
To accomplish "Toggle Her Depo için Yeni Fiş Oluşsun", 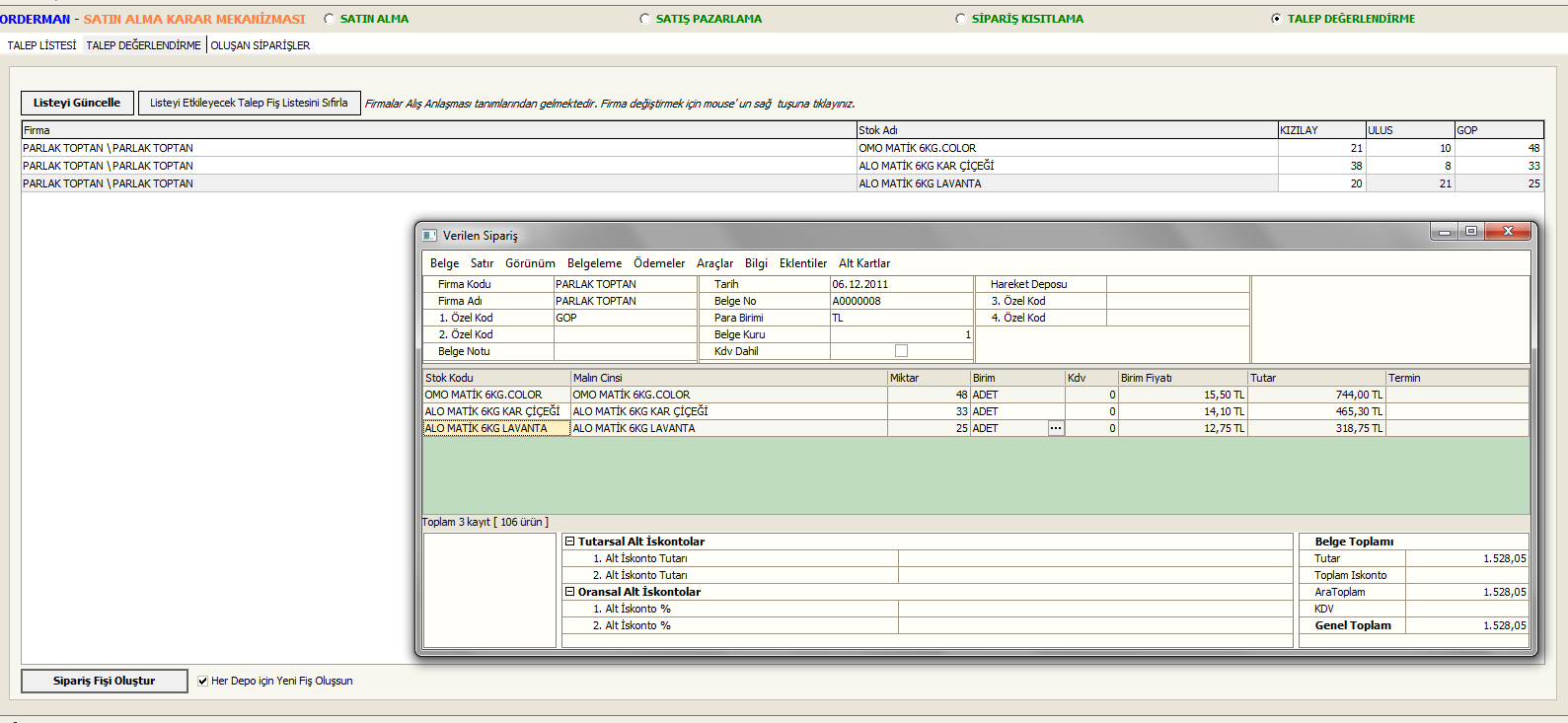I will [202, 681].
